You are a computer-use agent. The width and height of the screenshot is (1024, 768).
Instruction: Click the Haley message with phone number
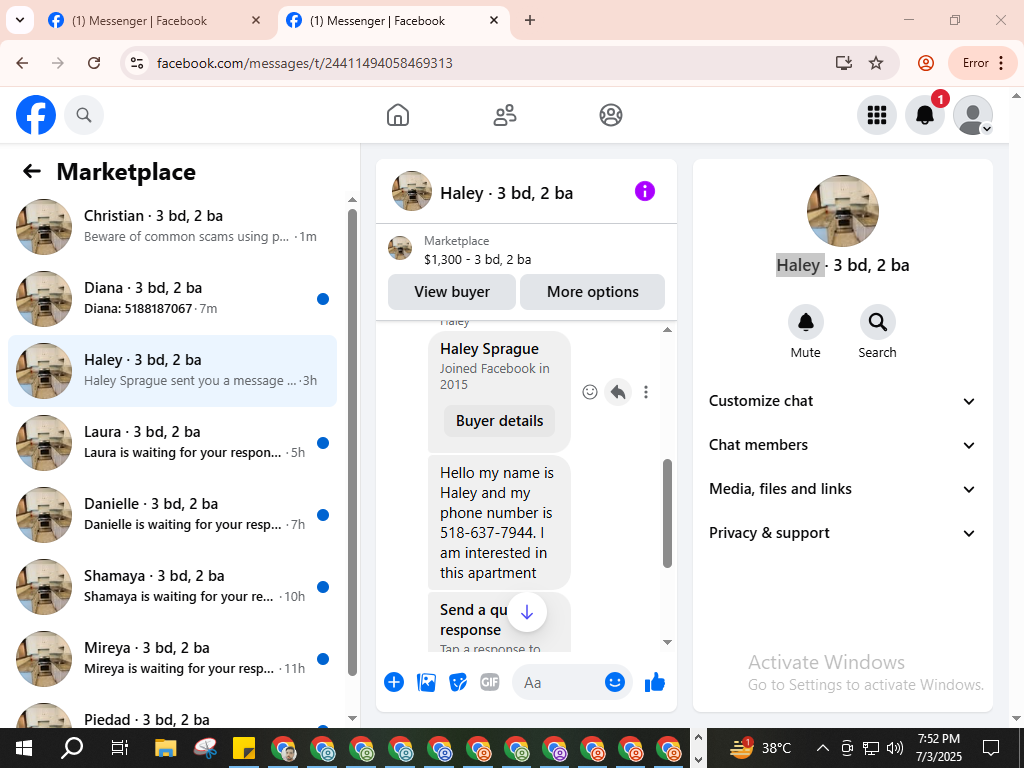499,522
